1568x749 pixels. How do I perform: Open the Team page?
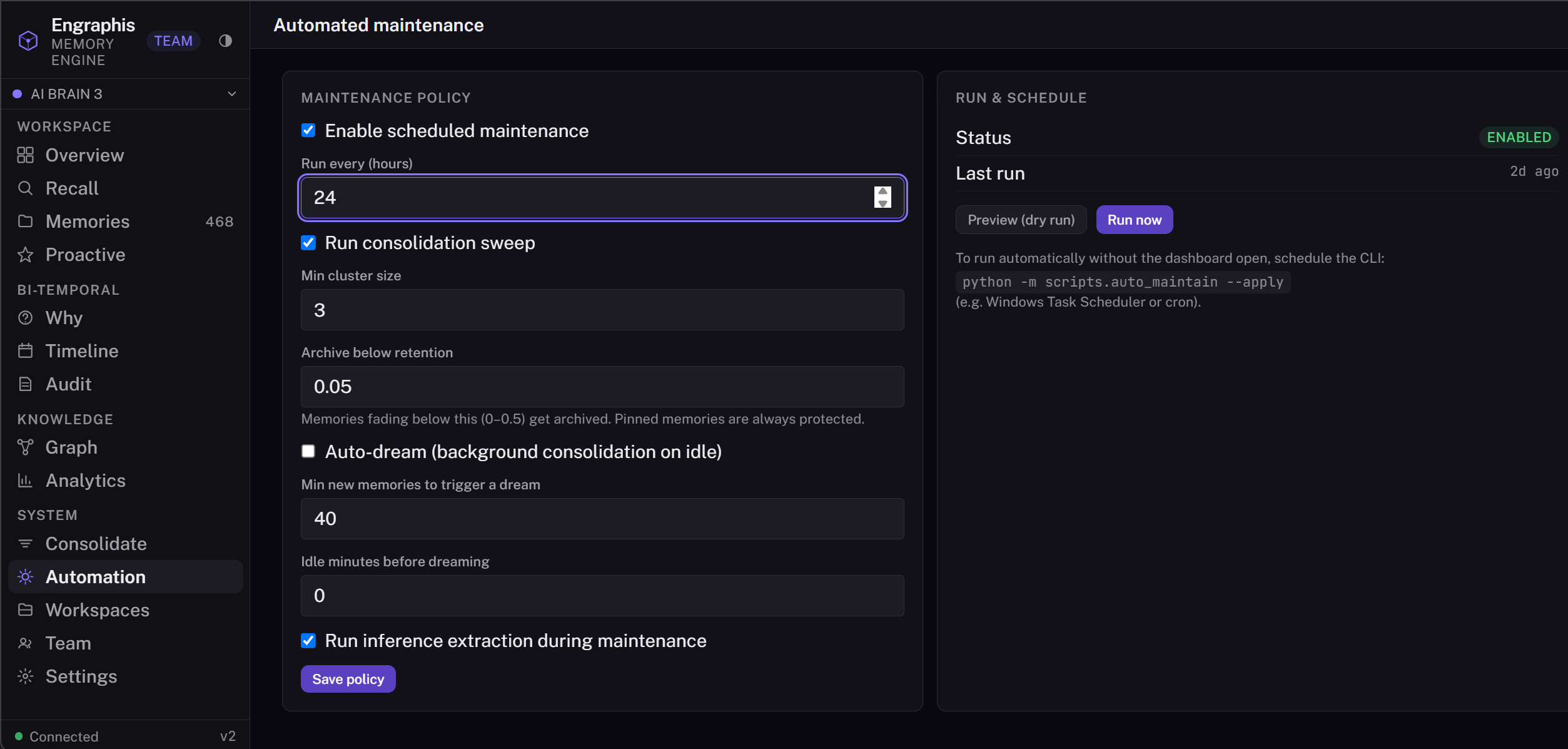point(125,643)
